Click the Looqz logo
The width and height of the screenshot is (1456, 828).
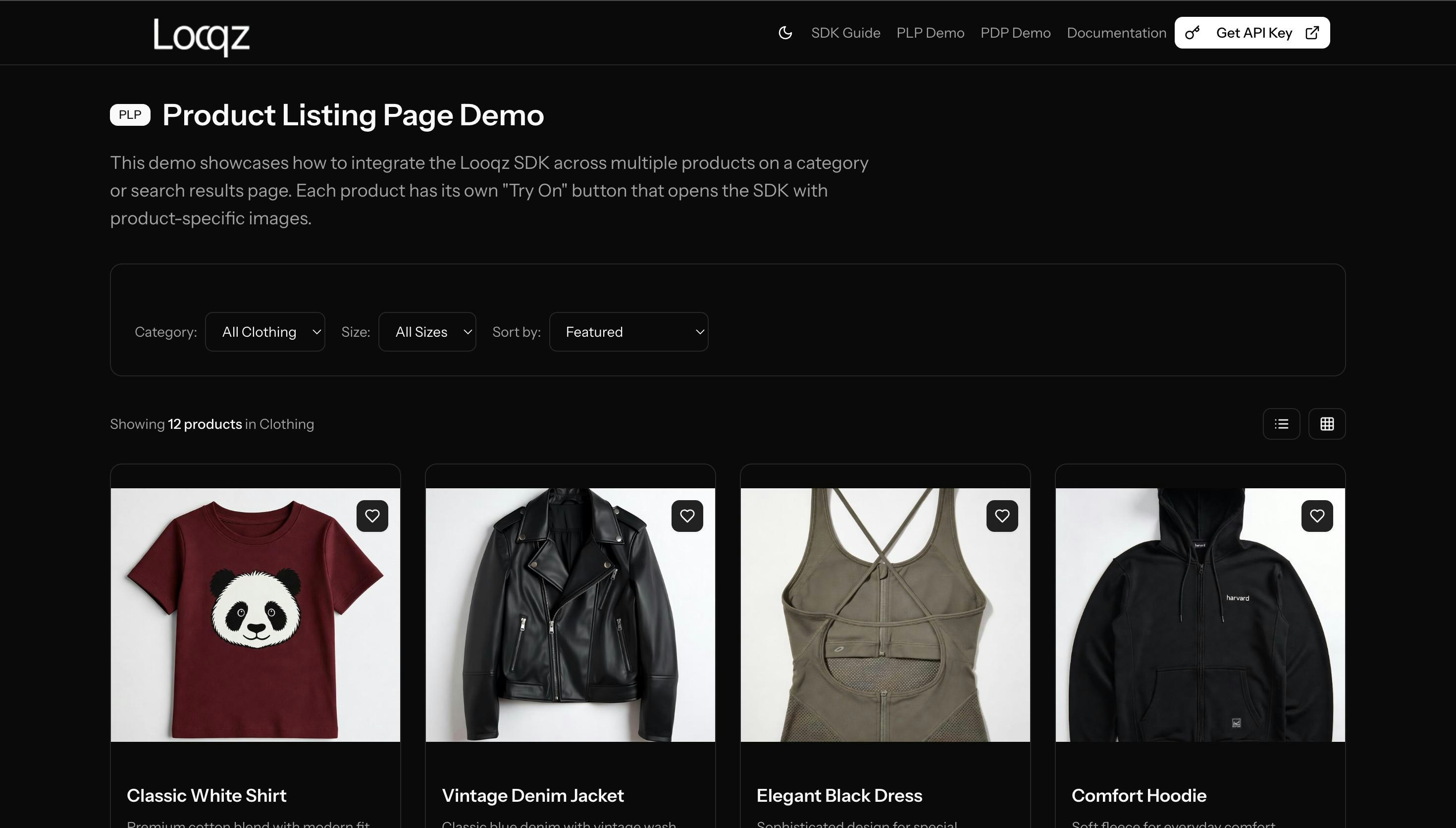coord(201,36)
